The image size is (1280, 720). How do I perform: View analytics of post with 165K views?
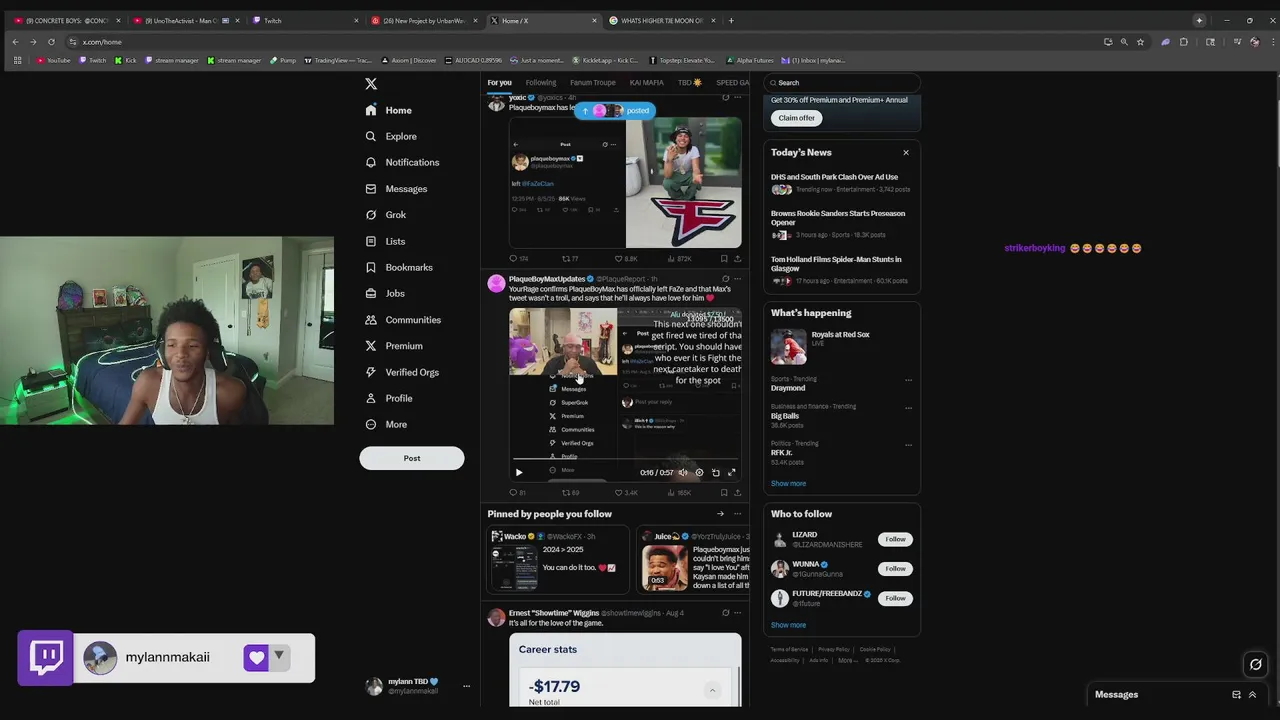[679, 492]
